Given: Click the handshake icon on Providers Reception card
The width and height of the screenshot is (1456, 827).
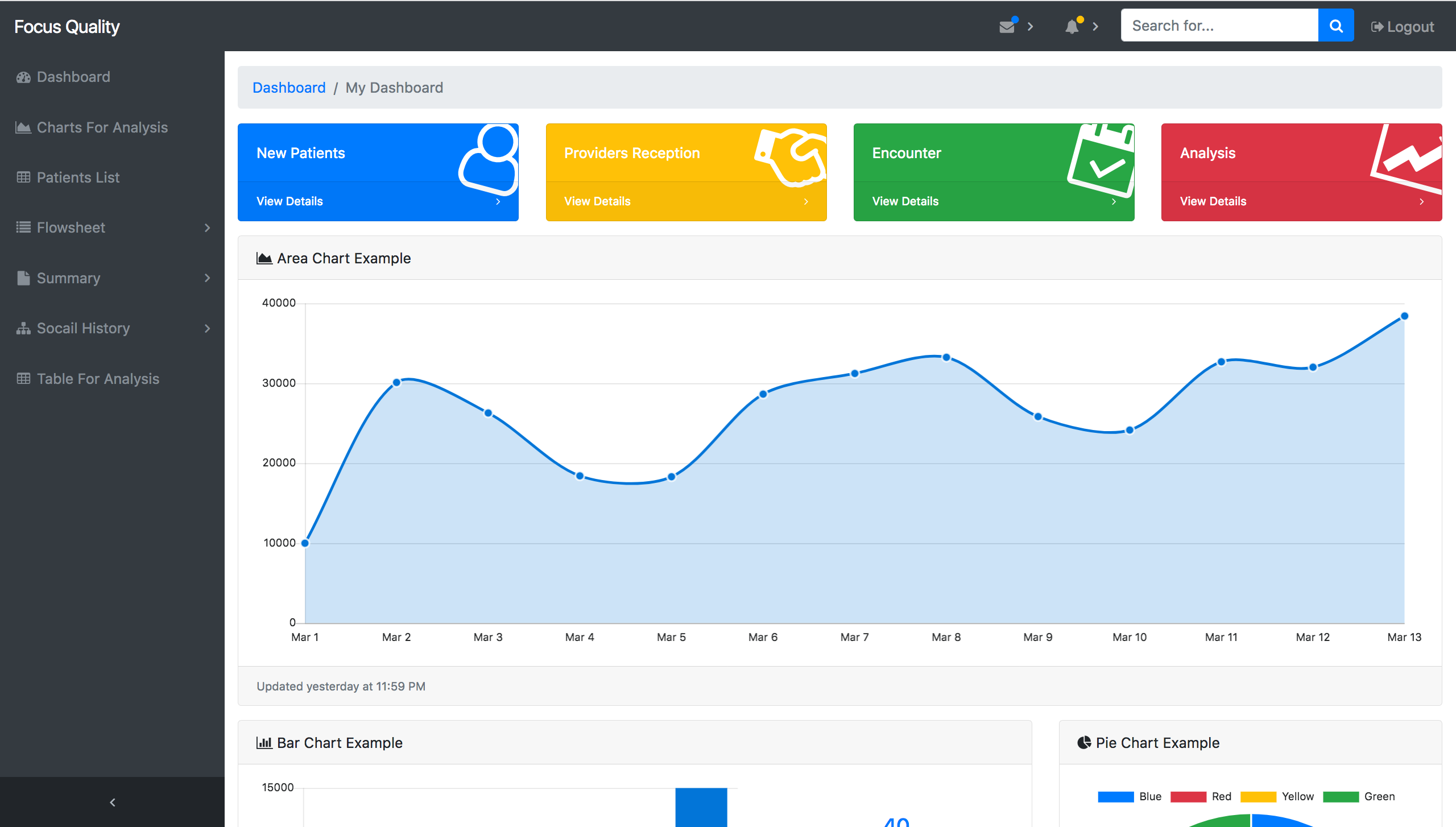Looking at the screenshot, I should click(791, 157).
